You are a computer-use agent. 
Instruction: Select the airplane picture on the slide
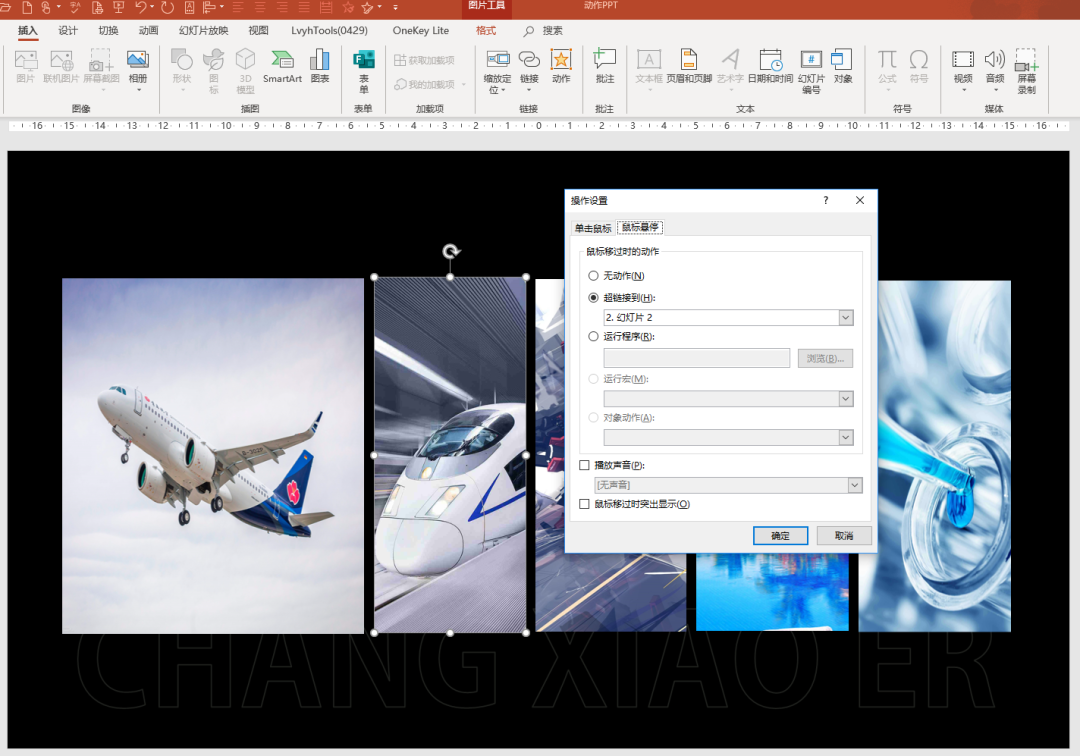pyautogui.click(x=213, y=456)
